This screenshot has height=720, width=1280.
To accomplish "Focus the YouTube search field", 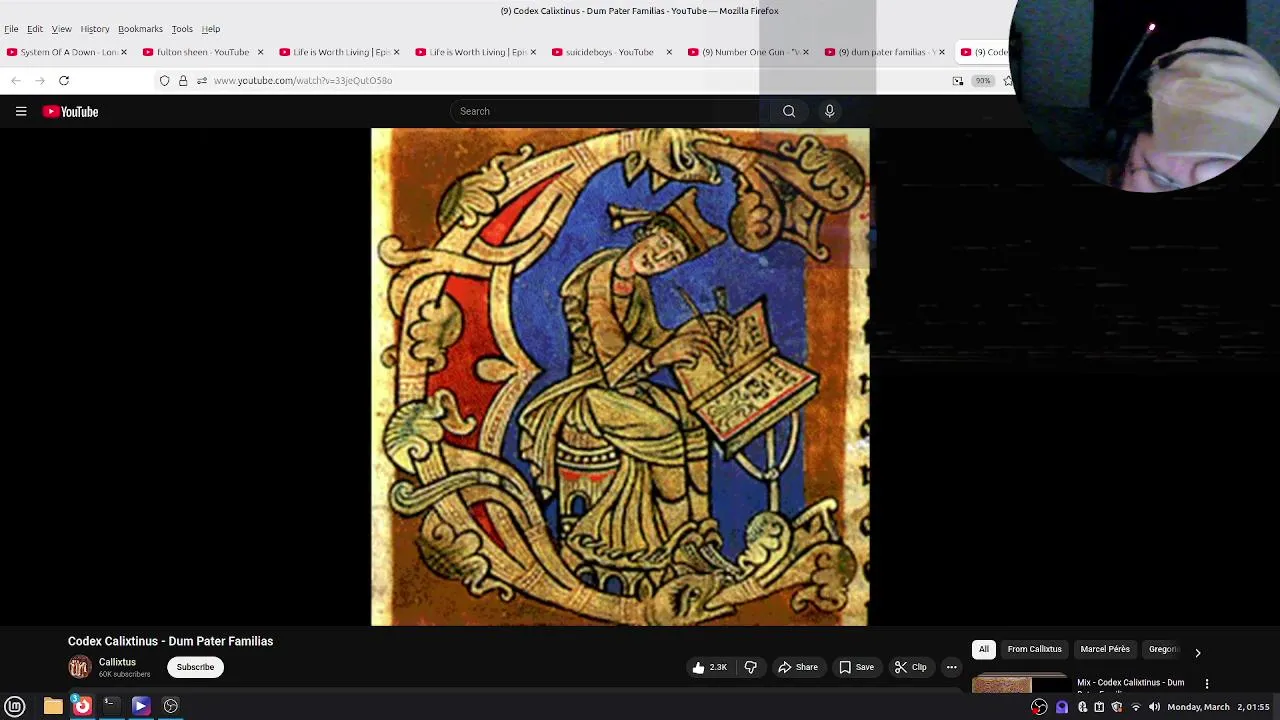I will tap(610, 111).
